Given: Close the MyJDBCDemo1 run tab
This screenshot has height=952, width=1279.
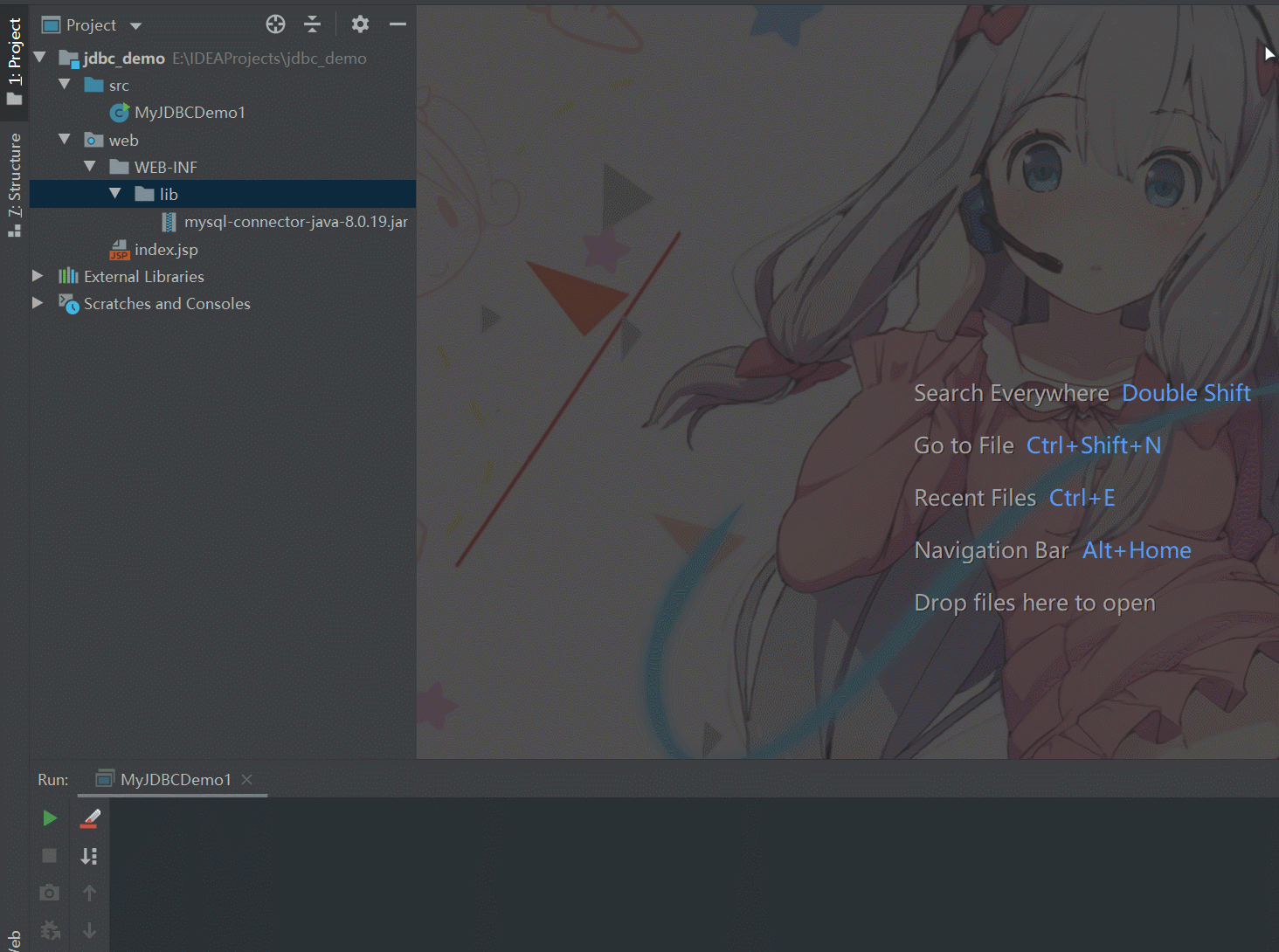Looking at the screenshot, I should pyautogui.click(x=247, y=779).
